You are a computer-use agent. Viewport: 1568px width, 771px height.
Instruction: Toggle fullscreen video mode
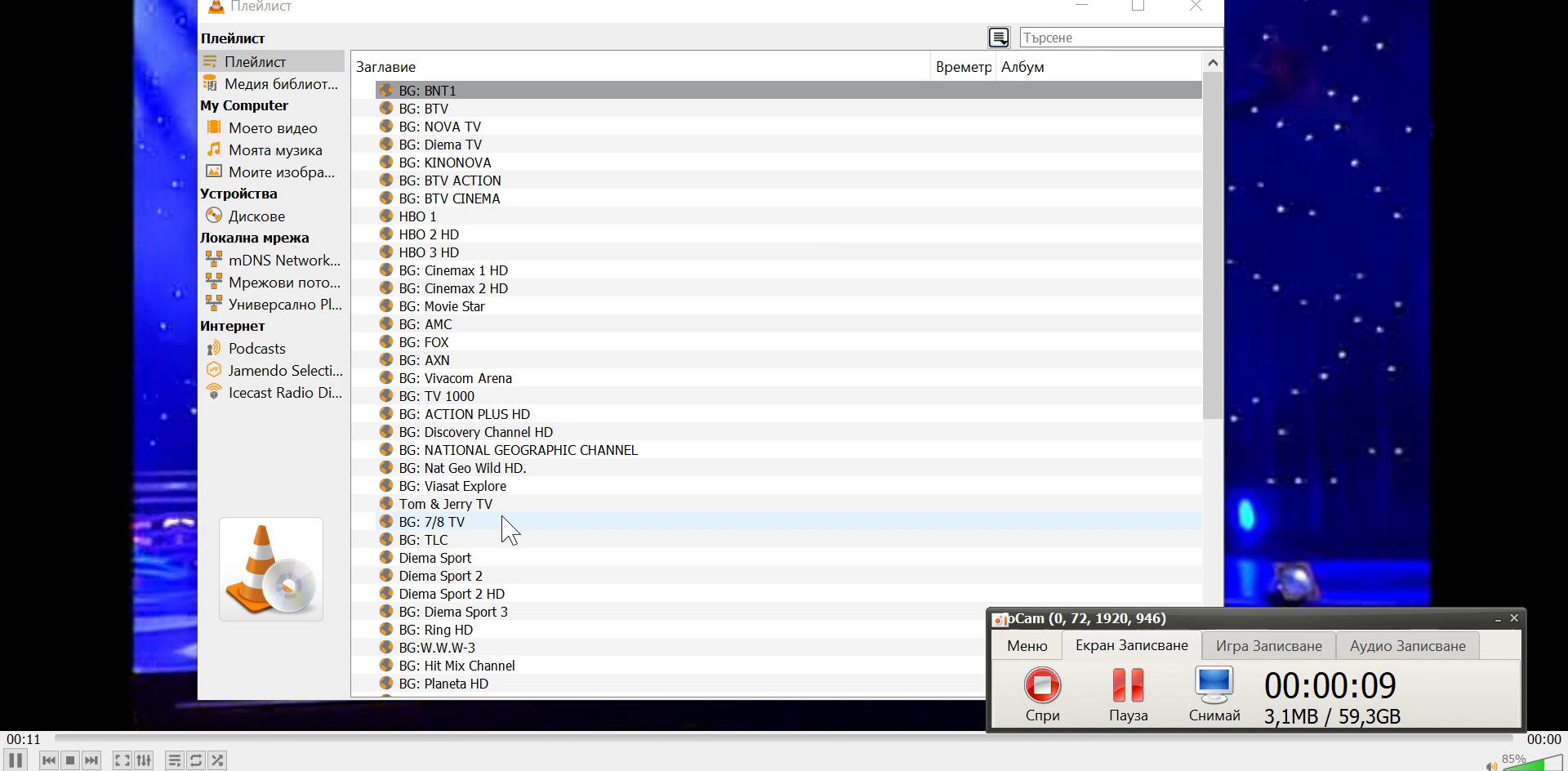tap(122, 760)
